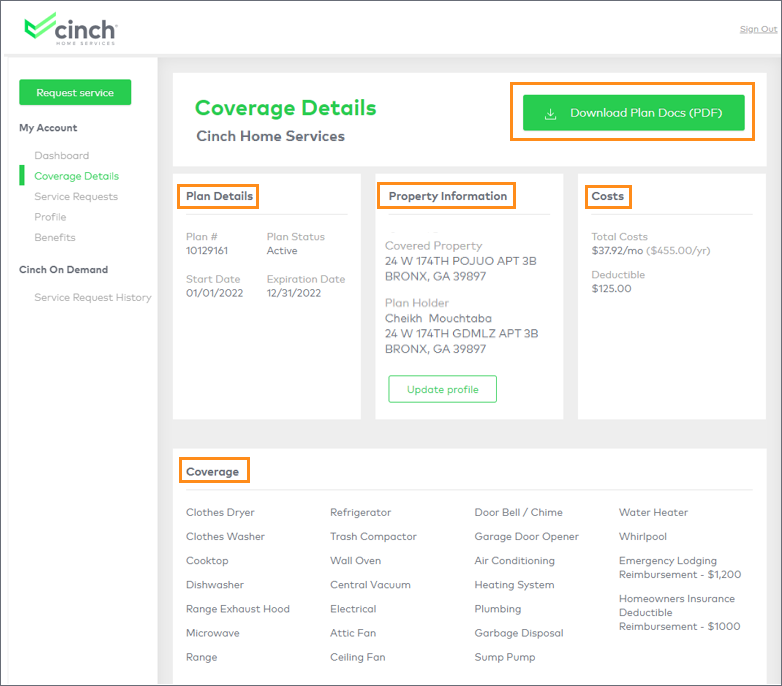782x686 pixels.
Task: Click Range Exhaust Hood coverage item
Action: point(238,609)
